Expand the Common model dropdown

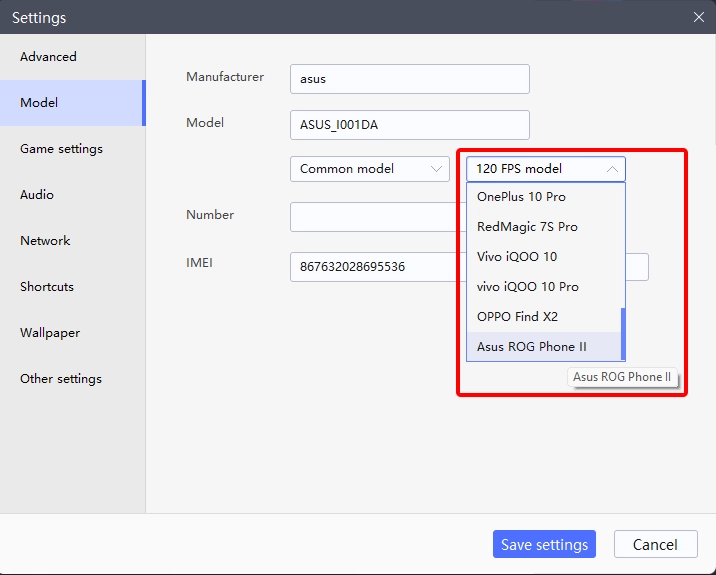click(370, 169)
